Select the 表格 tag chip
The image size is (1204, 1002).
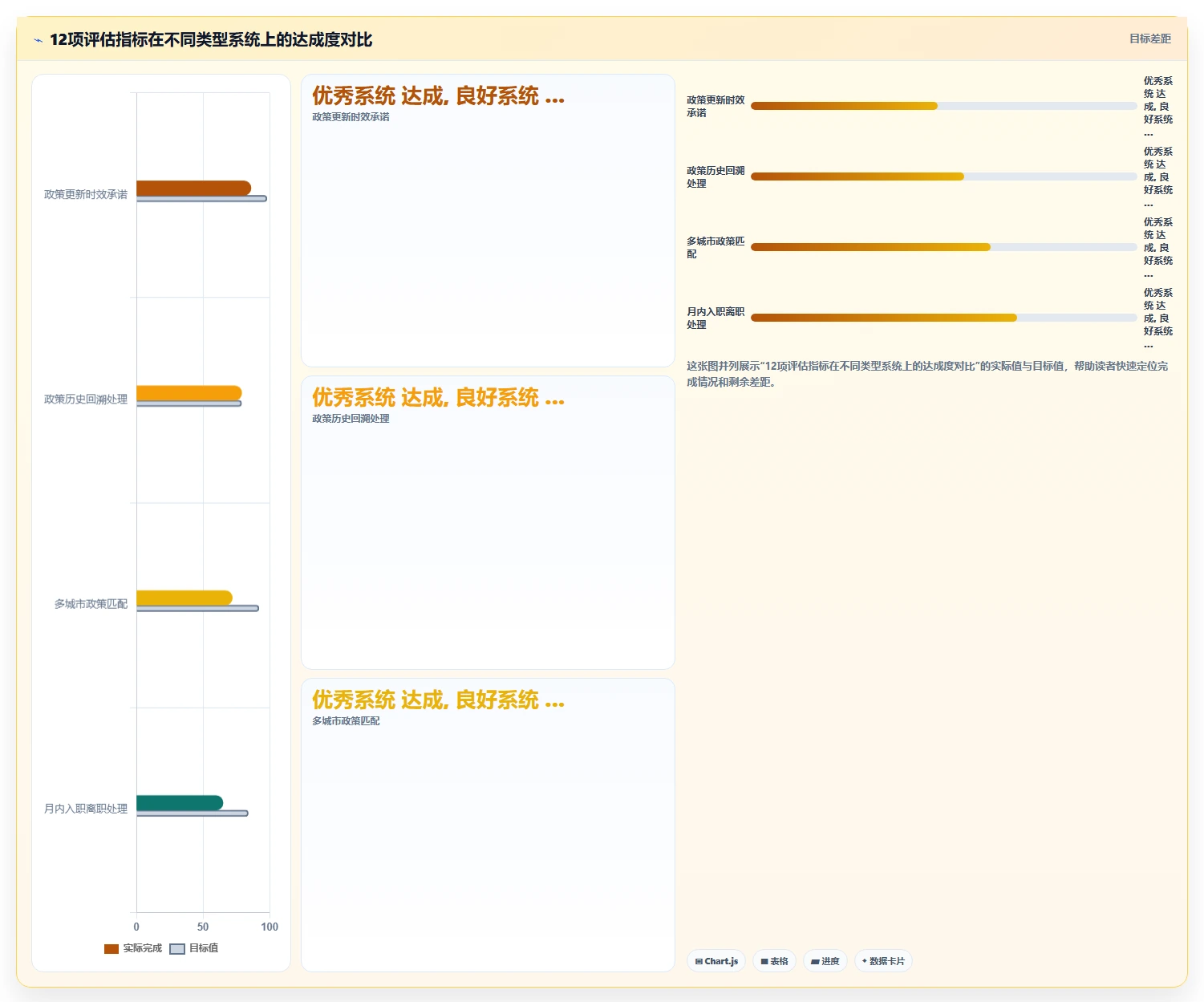pyautogui.click(x=774, y=961)
